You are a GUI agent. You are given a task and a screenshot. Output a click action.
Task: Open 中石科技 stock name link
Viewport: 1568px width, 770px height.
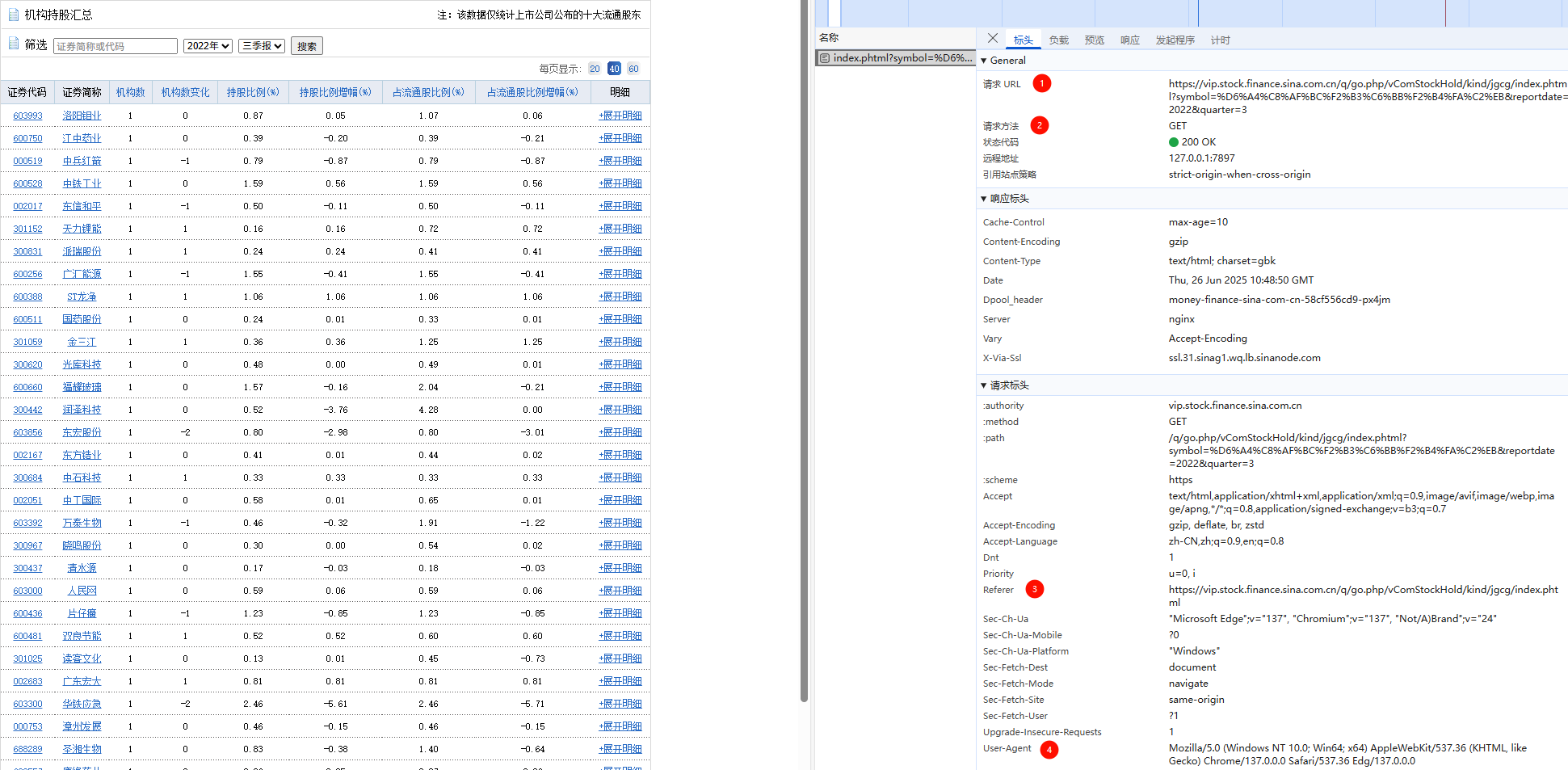click(x=82, y=478)
